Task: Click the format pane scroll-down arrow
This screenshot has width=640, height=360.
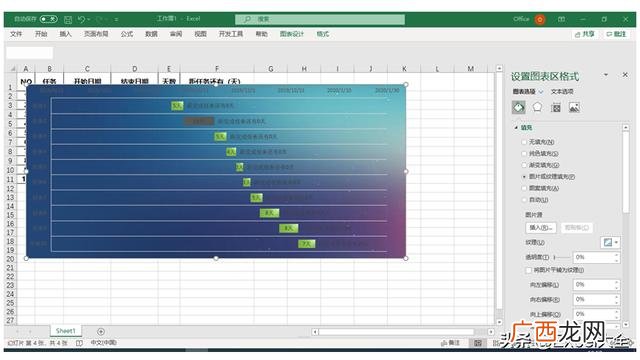Action: (626, 325)
